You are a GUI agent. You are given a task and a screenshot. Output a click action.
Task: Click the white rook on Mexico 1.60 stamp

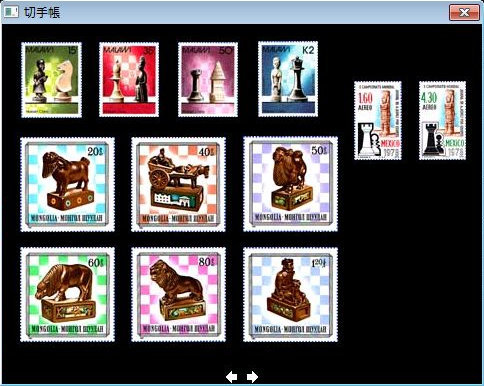pyautogui.click(x=365, y=139)
